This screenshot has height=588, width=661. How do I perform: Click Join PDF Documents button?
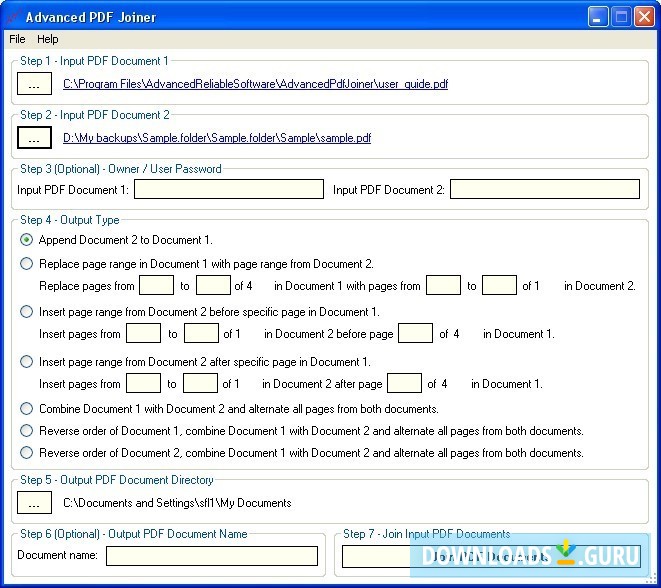[x=491, y=556]
